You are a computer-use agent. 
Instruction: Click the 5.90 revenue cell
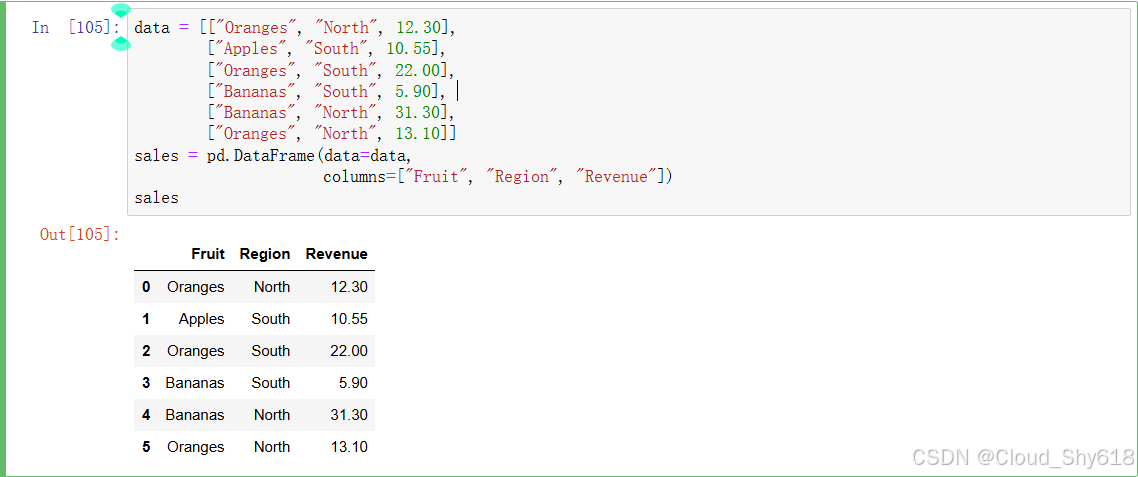(x=353, y=383)
